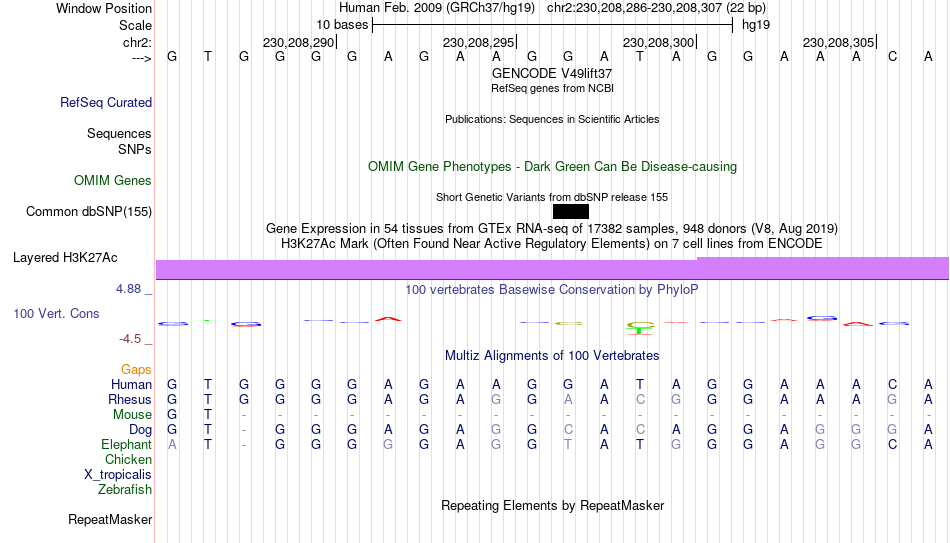Click the GENCODE V49lift37 track title
The image size is (950, 543).
[552, 73]
